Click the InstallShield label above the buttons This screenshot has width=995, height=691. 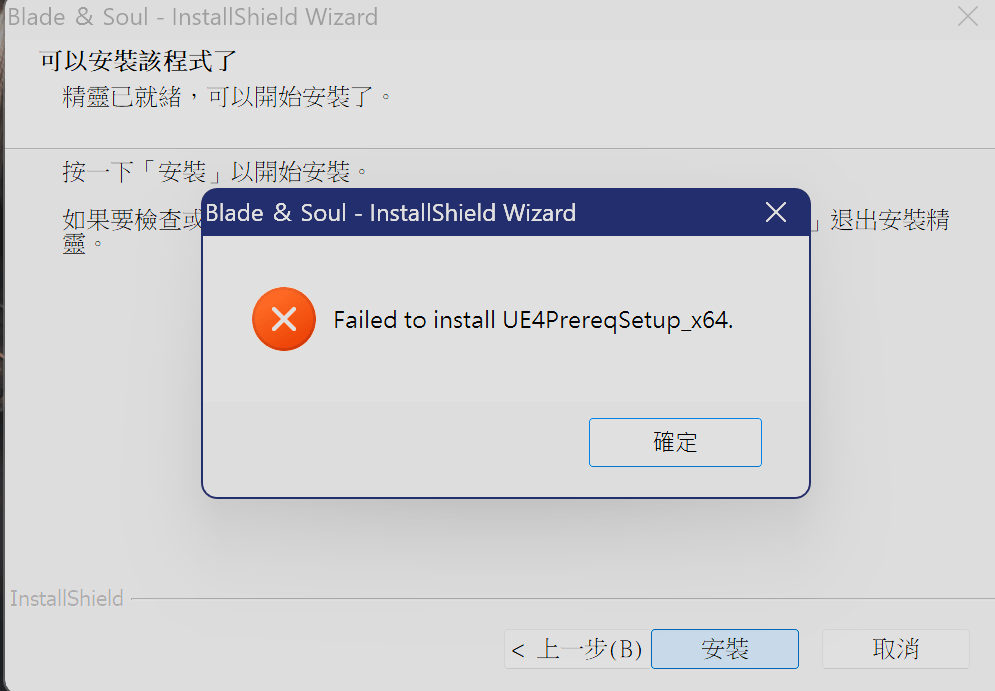pos(67,598)
